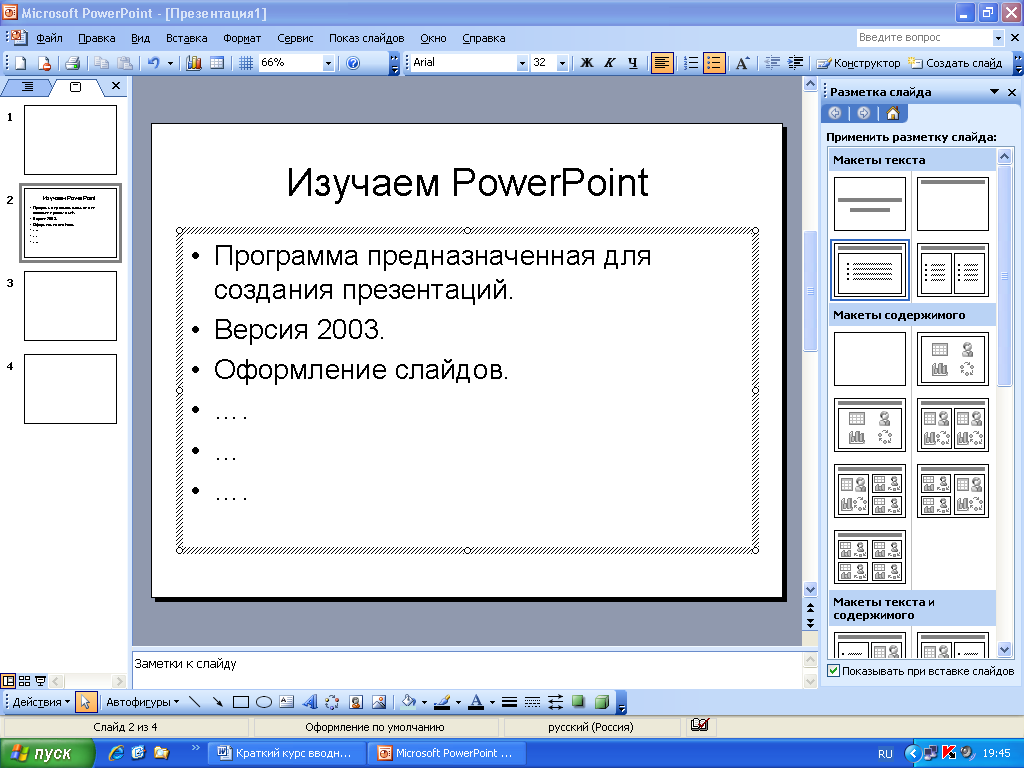Click the Insert Chart toolbar icon
This screenshot has width=1024, height=768.
tap(194, 63)
